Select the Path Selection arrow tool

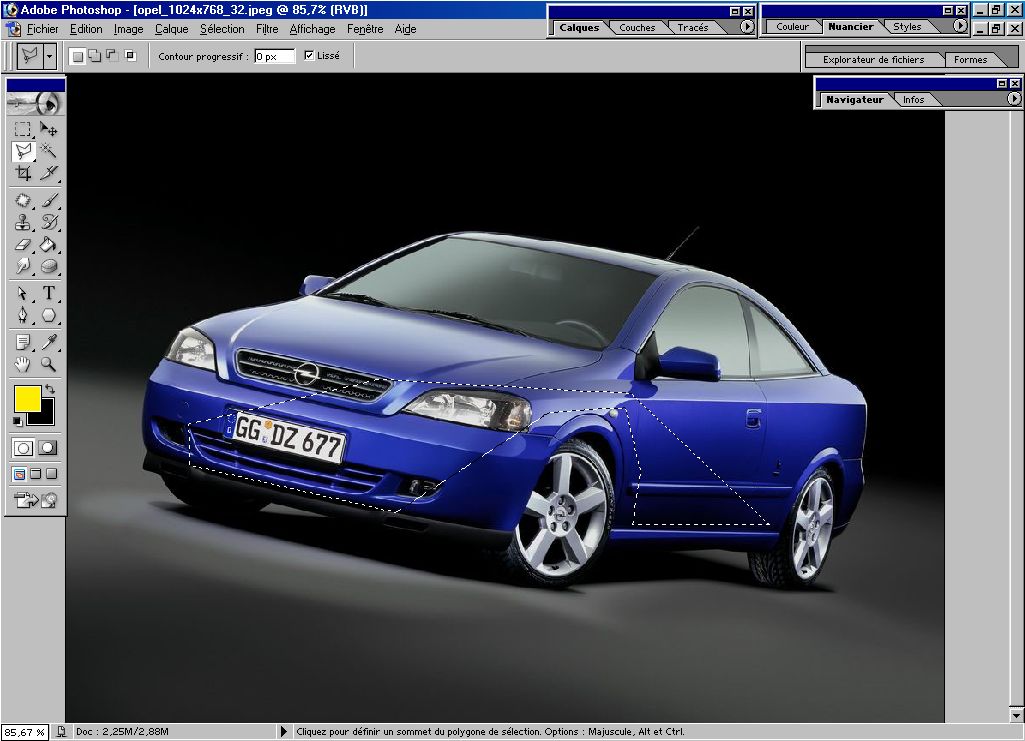click(23, 293)
